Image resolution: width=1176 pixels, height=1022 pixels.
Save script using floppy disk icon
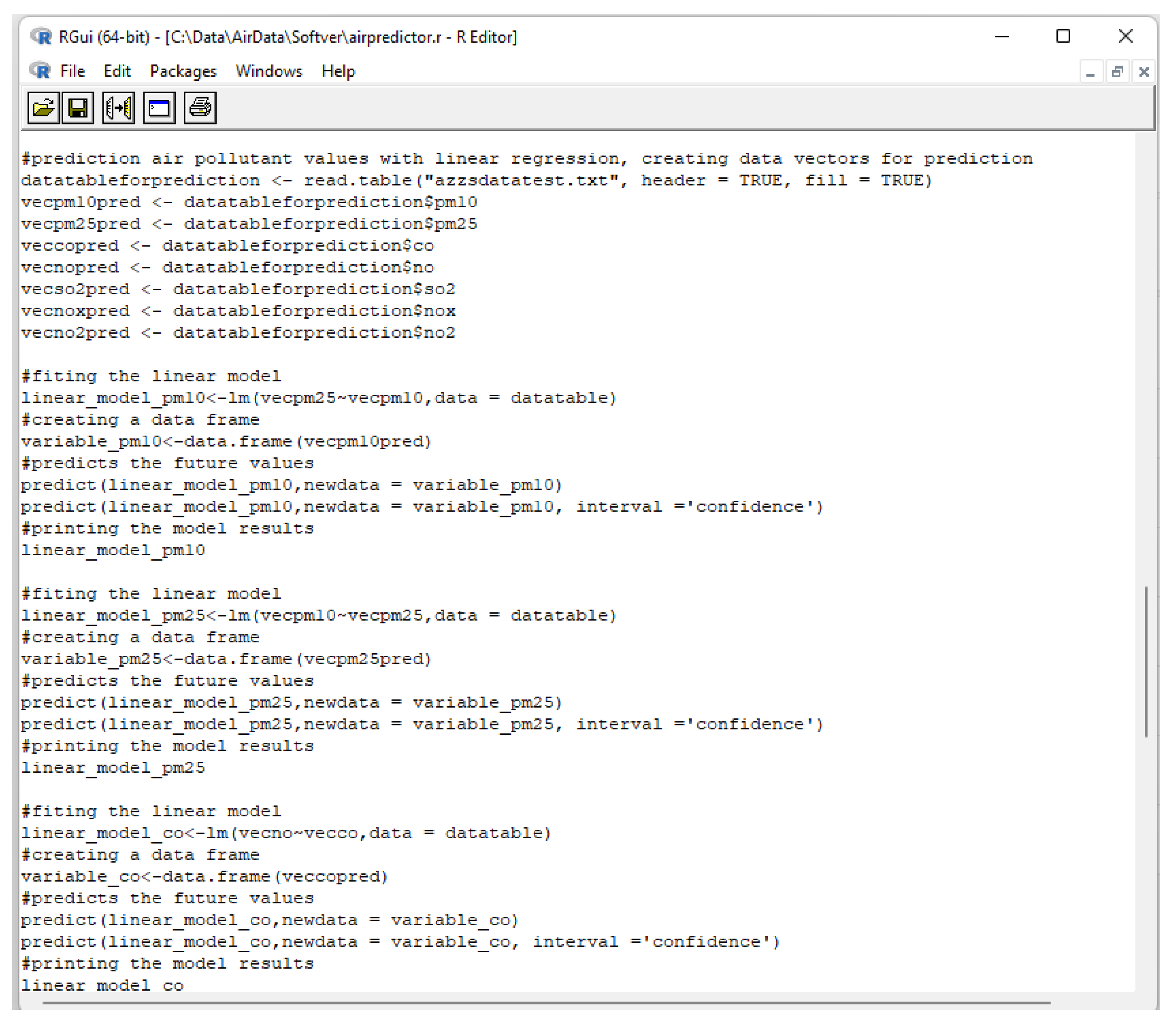(x=78, y=107)
